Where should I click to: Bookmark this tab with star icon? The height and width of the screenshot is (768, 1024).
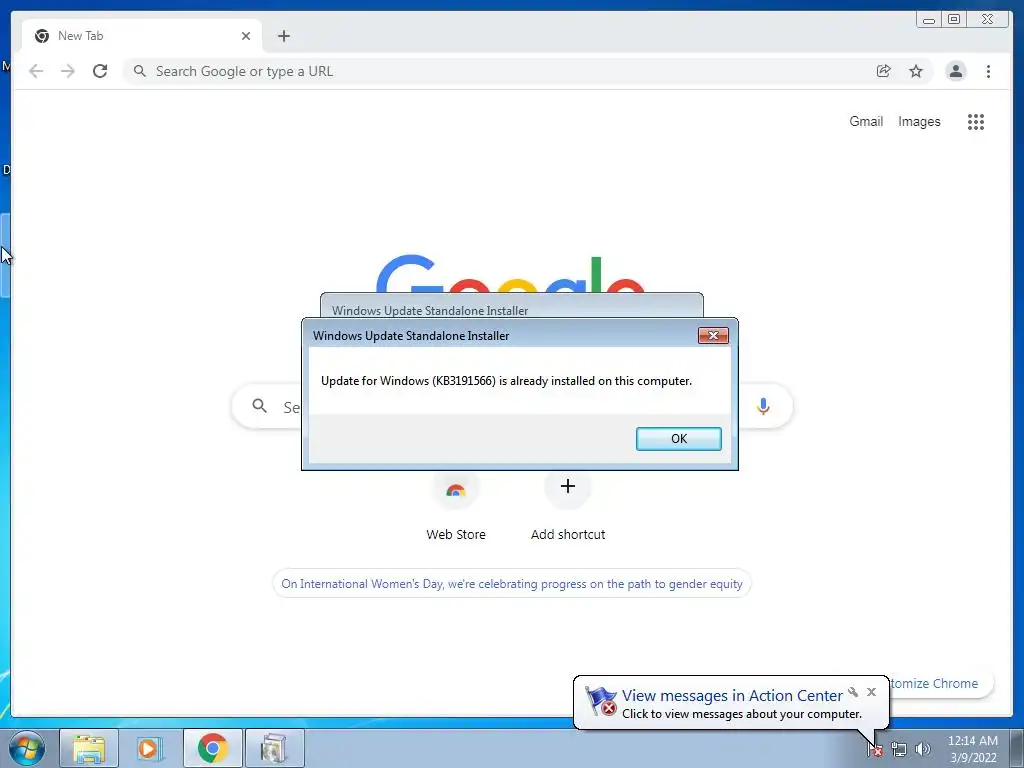[x=916, y=71]
